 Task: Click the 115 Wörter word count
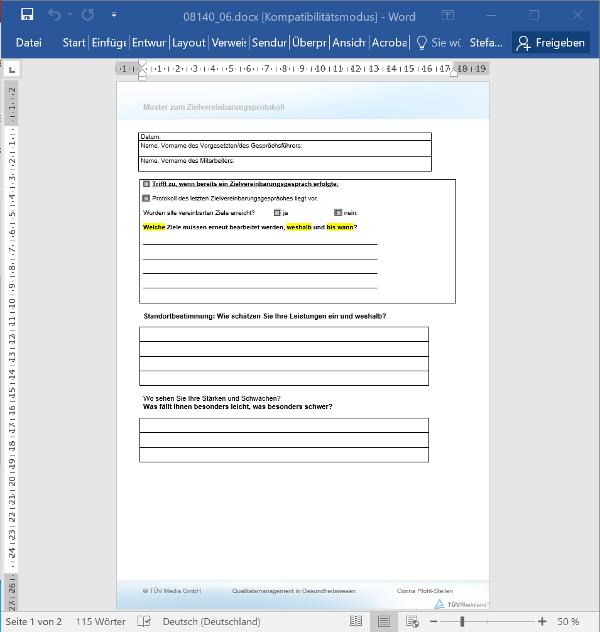point(101,621)
